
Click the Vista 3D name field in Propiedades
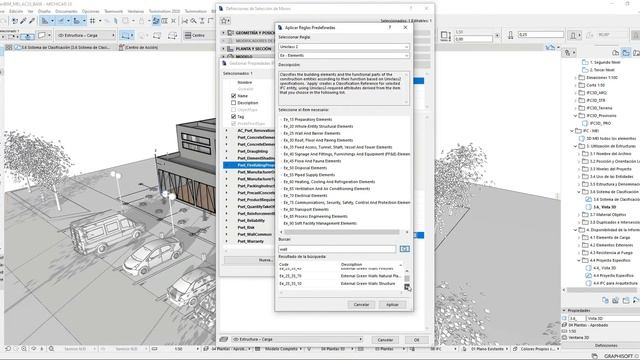tap(613, 318)
